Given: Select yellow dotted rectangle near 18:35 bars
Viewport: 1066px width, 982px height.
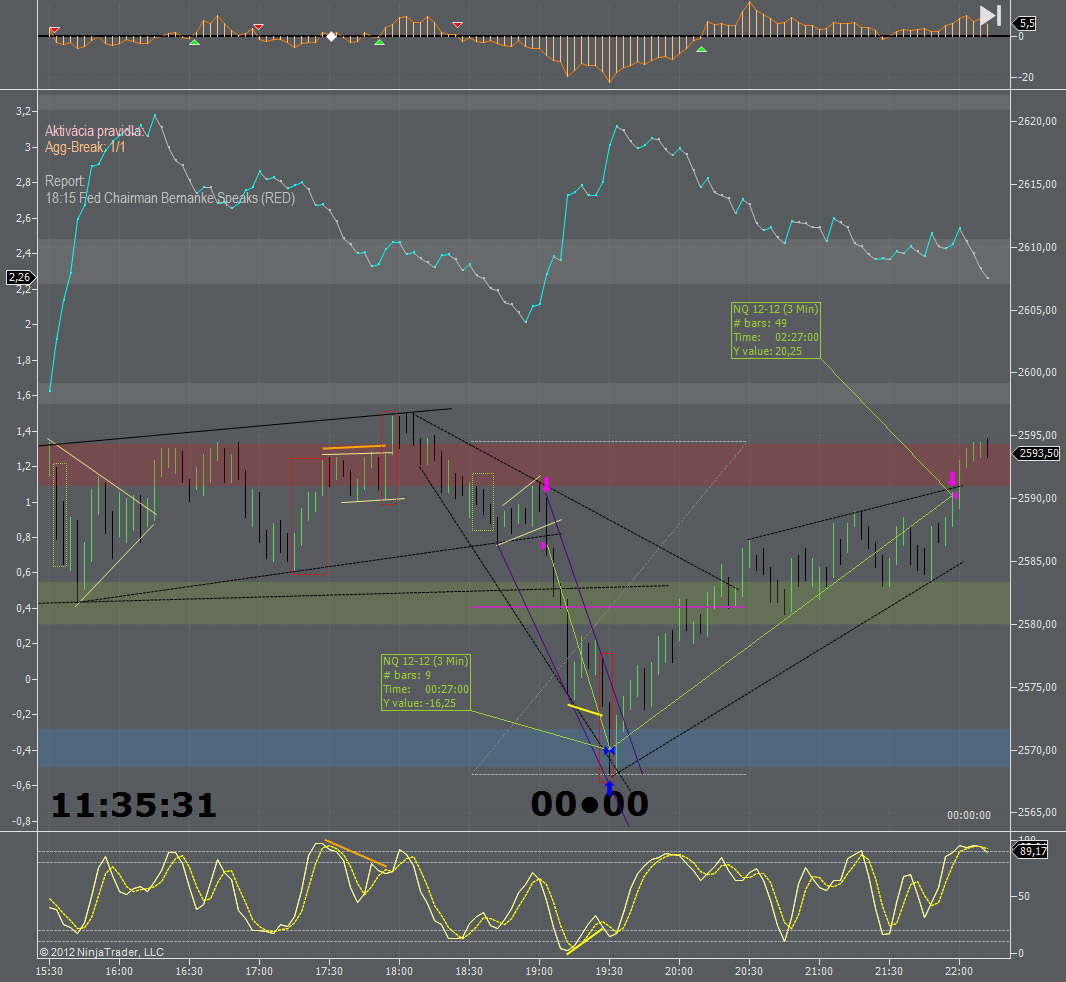Looking at the screenshot, I should 483,502.
